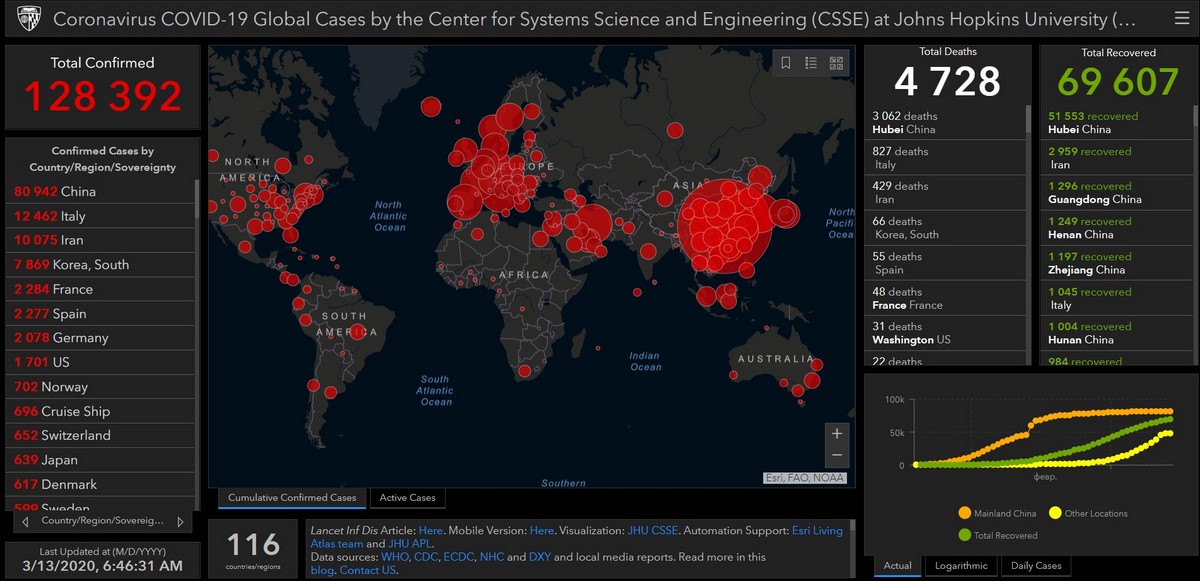The width and height of the screenshot is (1200, 581).
Task: Switch to Cumulative Confirmed Cases map tab
Action: pos(292,497)
